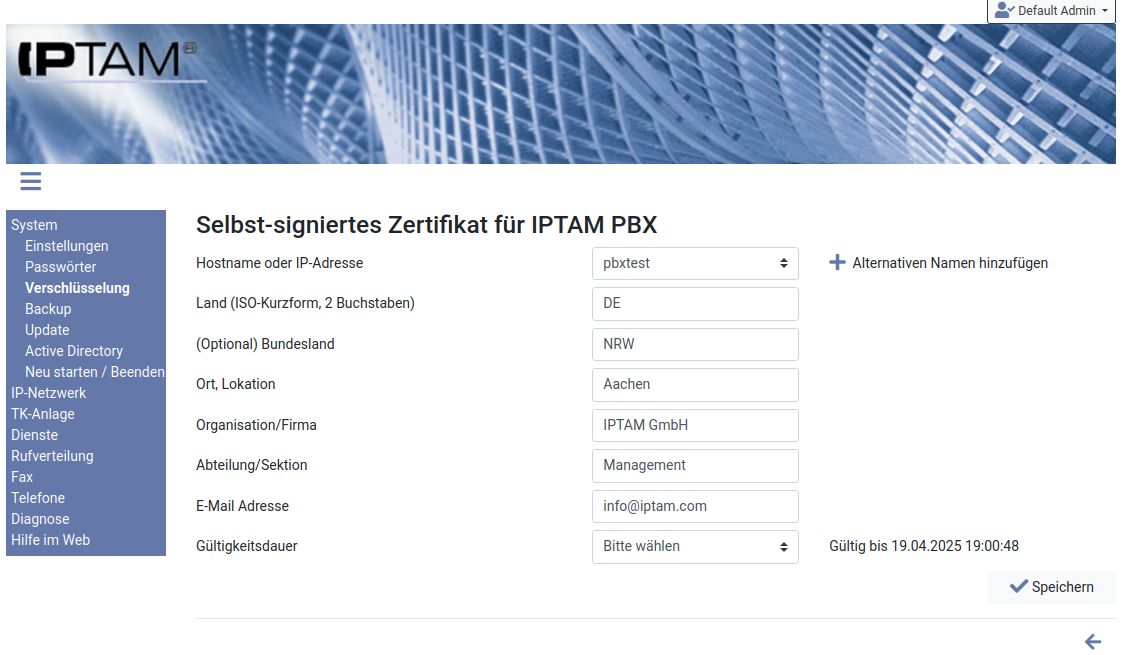Open the Default Admin dropdown menu
Image resolution: width=1124 pixels, height=655 pixels.
(1051, 11)
